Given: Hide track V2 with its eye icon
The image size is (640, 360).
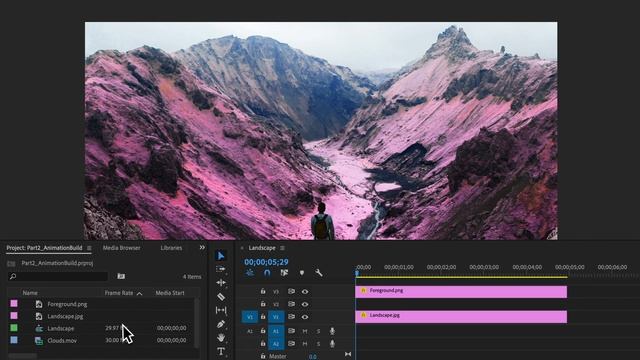Looking at the screenshot, I should [305, 304].
